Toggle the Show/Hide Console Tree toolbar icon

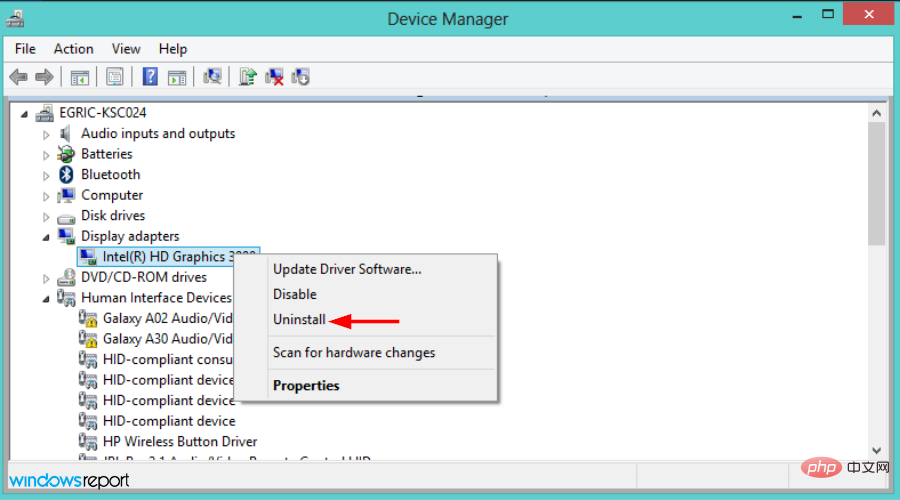click(79, 77)
